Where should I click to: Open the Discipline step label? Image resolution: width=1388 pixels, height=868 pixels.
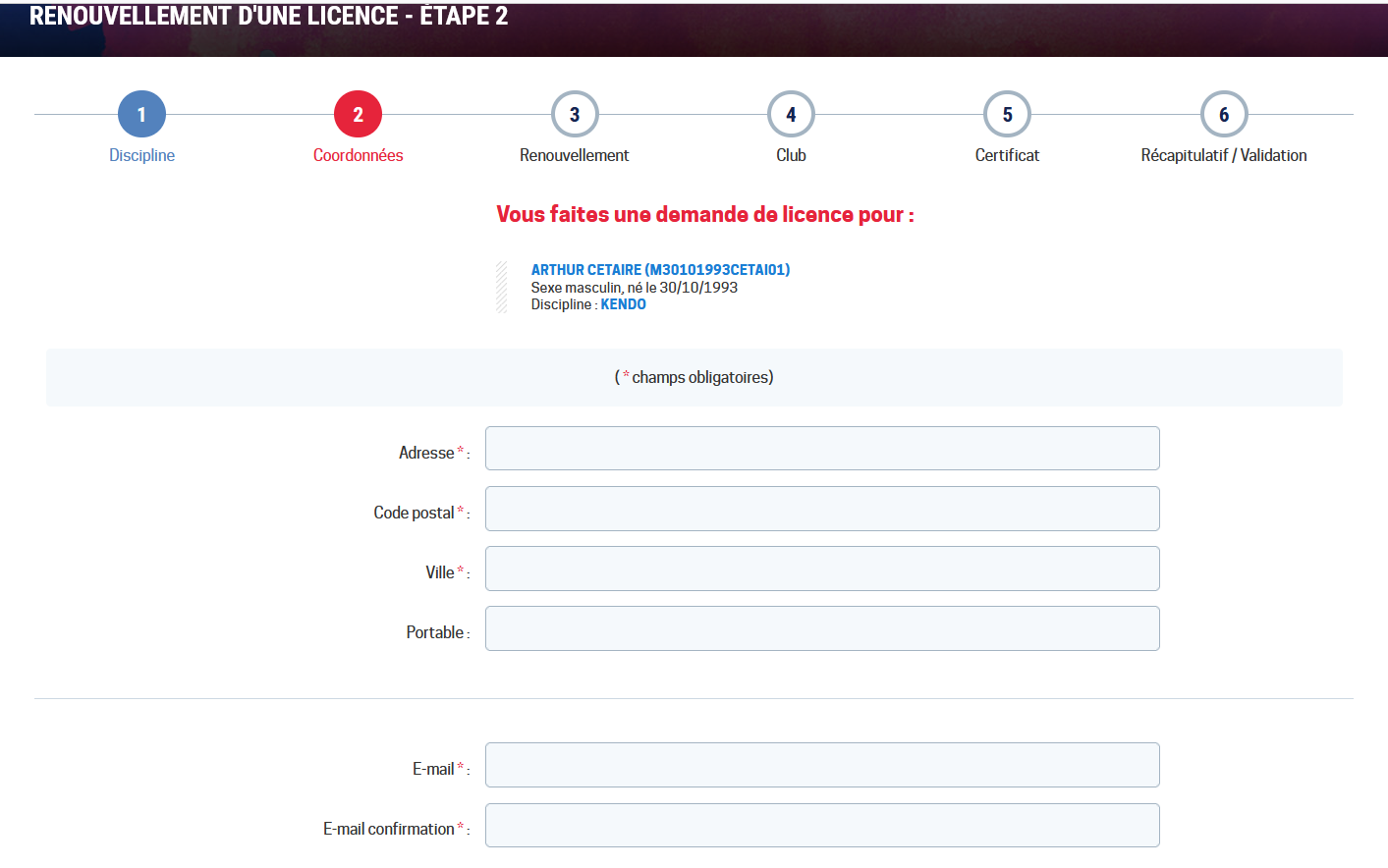coord(141,155)
